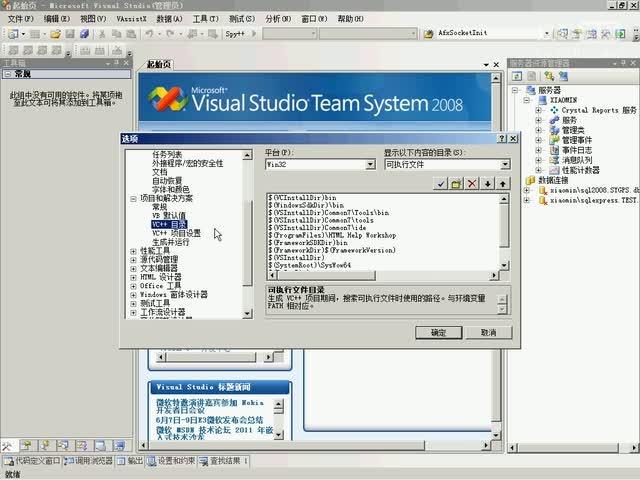Click the Redo toolbar icon

(170, 34)
